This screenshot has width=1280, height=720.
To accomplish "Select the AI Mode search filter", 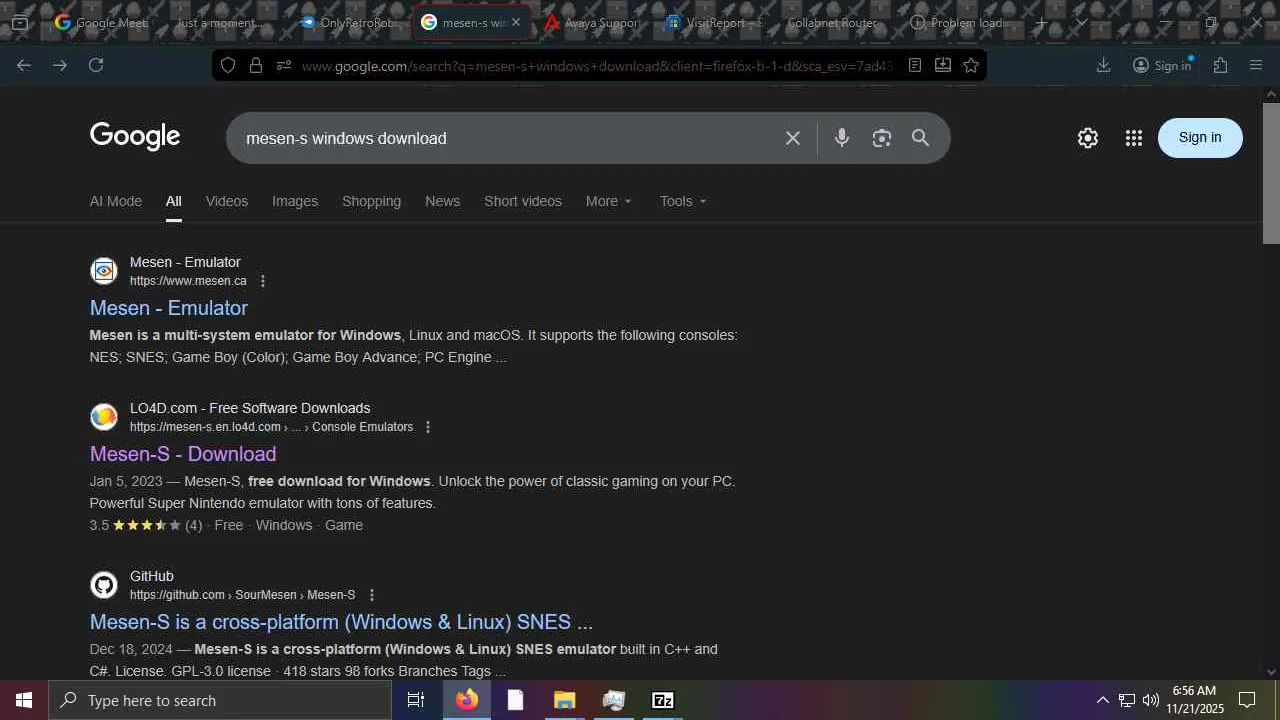I will [x=116, y=201].
